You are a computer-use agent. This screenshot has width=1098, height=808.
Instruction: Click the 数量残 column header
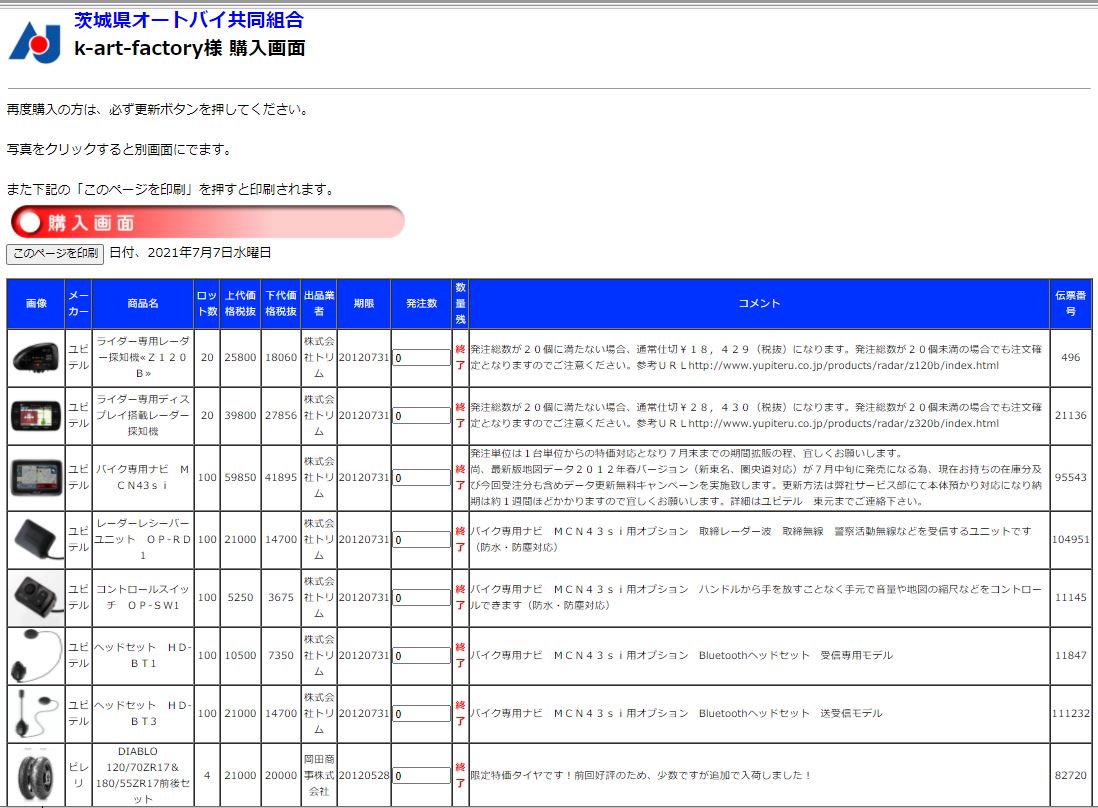(460, 303)
